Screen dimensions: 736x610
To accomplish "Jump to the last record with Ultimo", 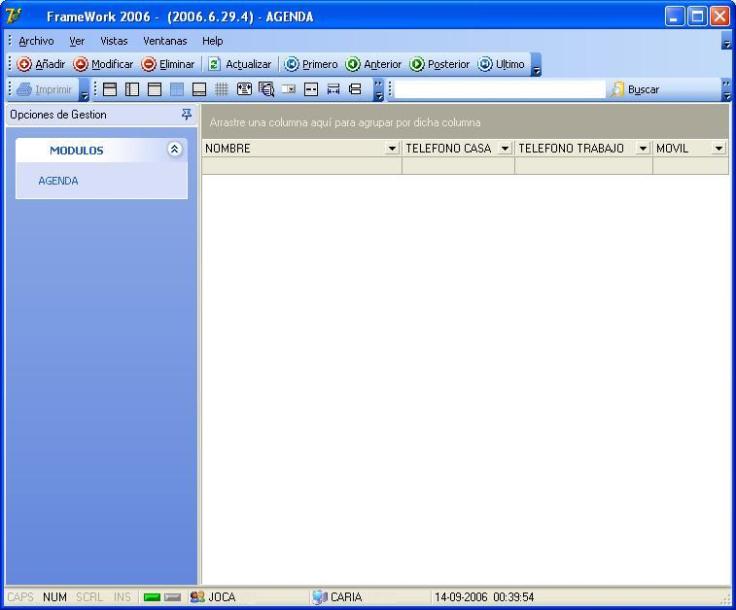I will (x=501, y=64).
